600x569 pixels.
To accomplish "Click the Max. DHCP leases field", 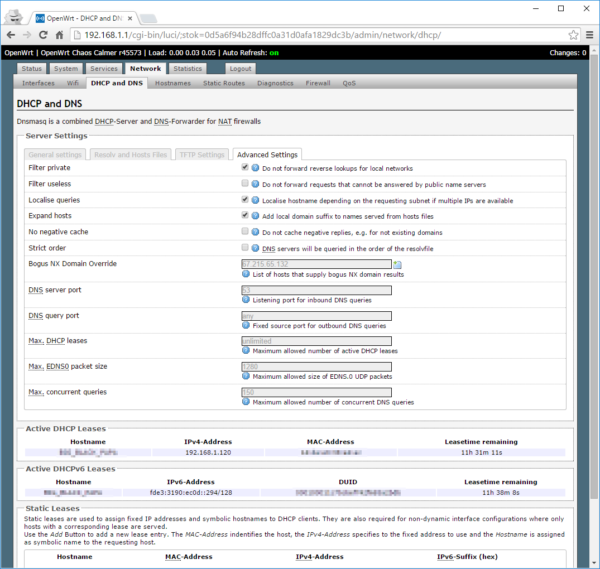I will coord(316,341).
